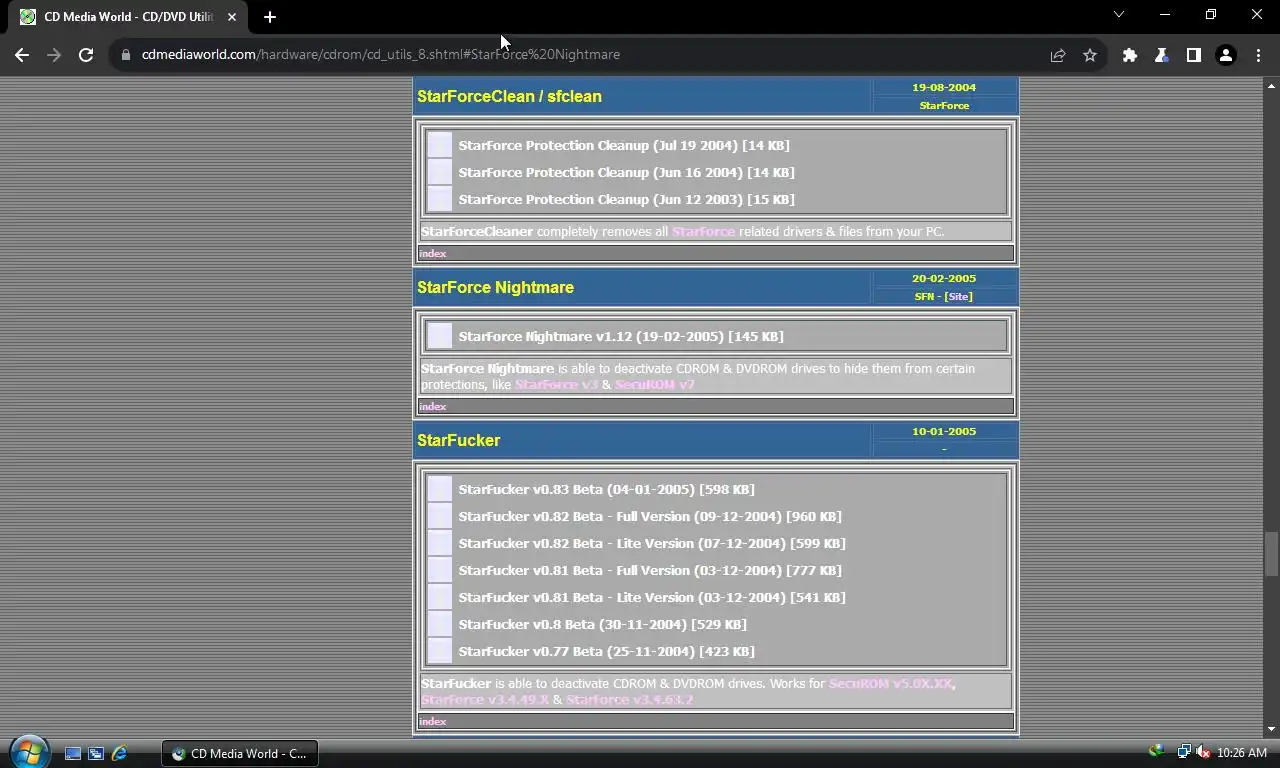Image resolution: width=1280 pixels, height=768 pixels.
Task: Open StarForce Protection Cleanup (Jun 12 2003) link
Action: 626,199
